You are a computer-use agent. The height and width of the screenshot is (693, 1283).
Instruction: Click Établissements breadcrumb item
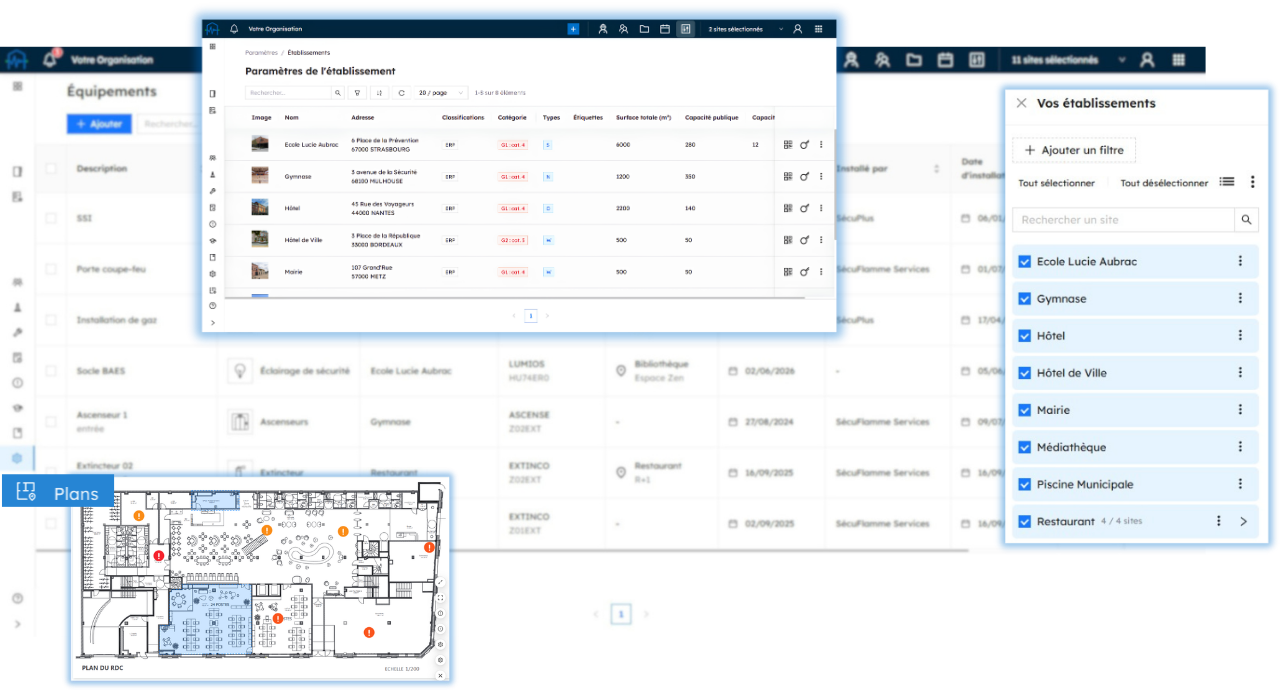(x=308, y=52)
